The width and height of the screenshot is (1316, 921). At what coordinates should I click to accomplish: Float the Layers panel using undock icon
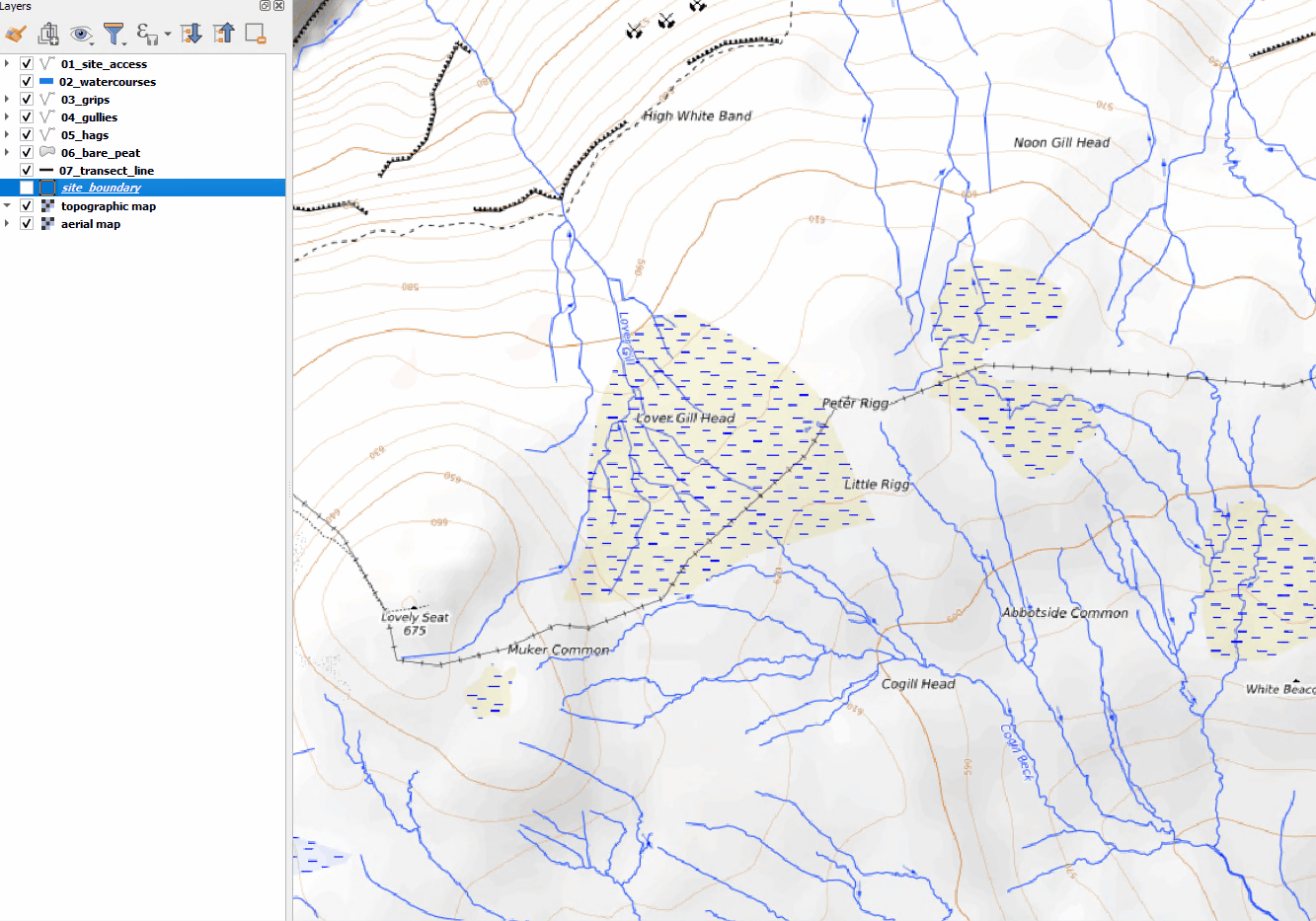click(265, 6)
